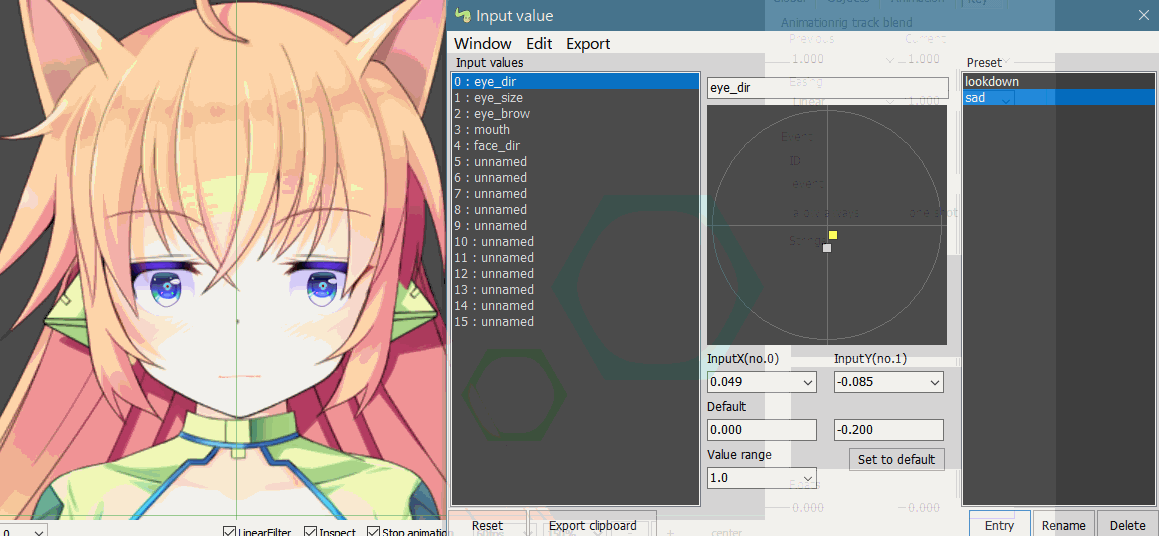Viewport: 1159px width, 536px height.
Task: Select input value 12 : unnamed
Action: click(x=575, y=274)
